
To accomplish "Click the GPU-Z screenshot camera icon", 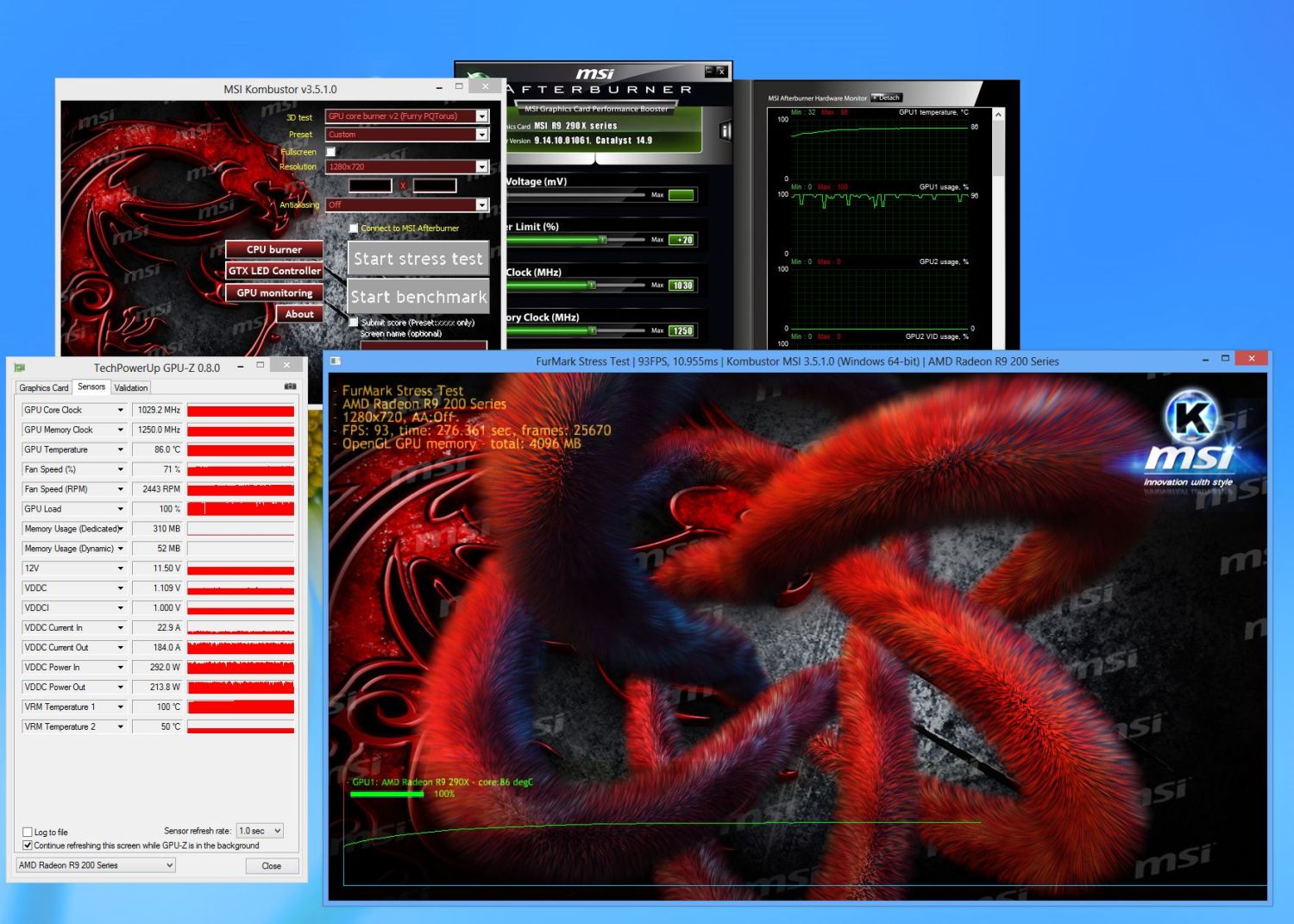I will coord(291,387).
